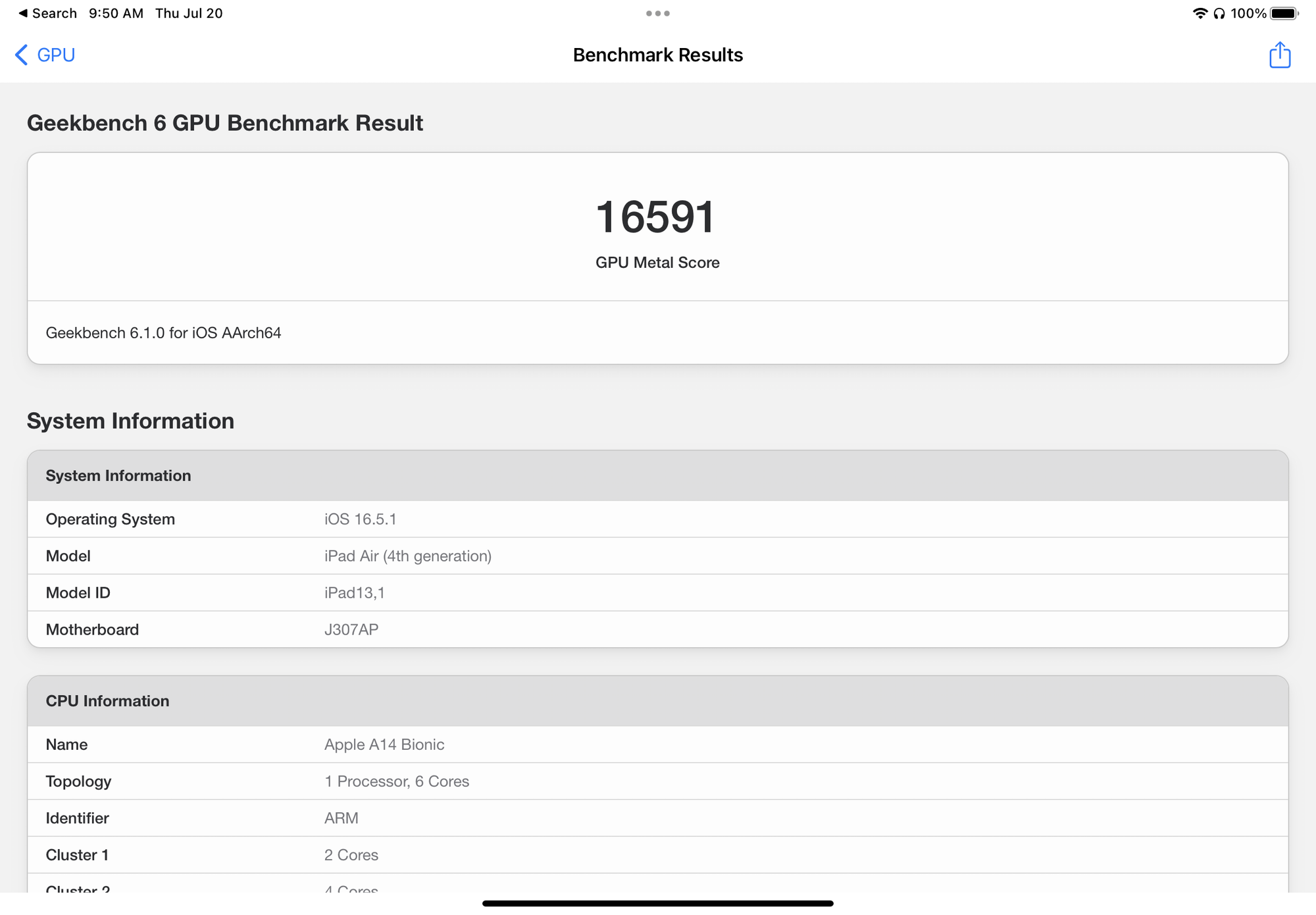Select the 2 Cores value for Cluster 1
Image resolution: width=1316 pixels, height=915 pixels.
pos(351,855)
